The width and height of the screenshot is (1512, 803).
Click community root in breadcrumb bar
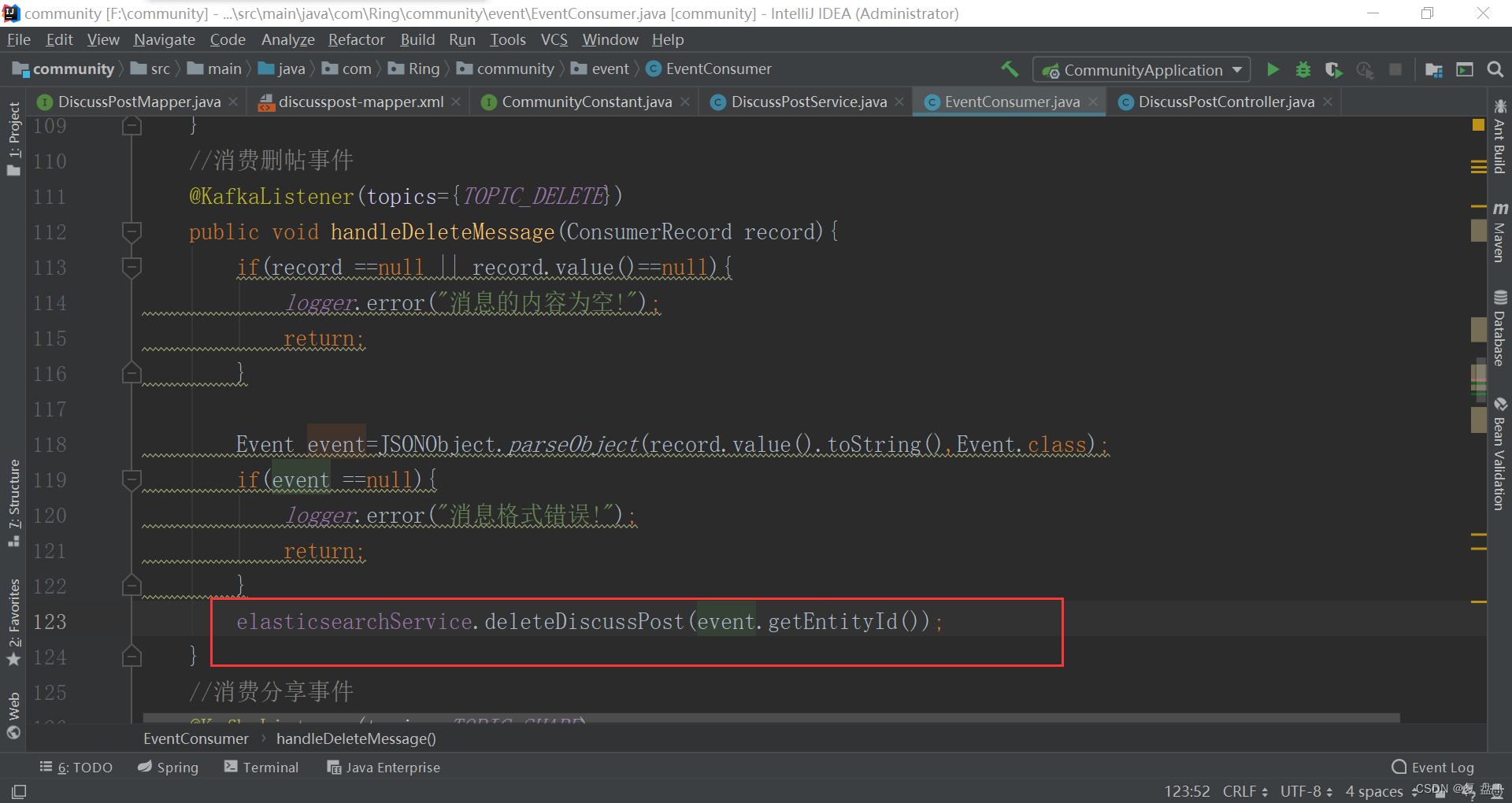tap(64, 69)
